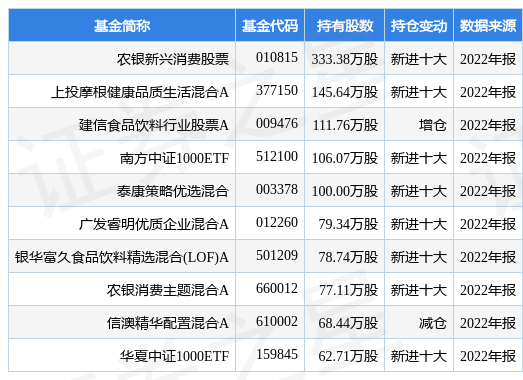Image resolution: width=523 pixels, height=380 pixels.
Task: Click the 145.64万股 holdings cell
Action: pos(345,92)
